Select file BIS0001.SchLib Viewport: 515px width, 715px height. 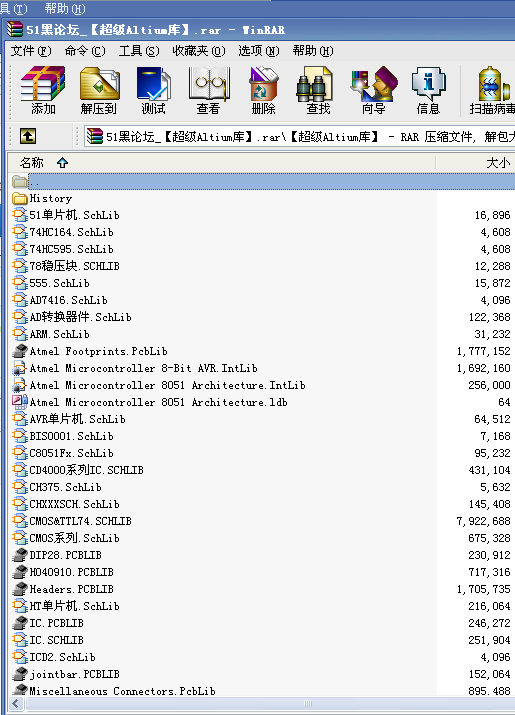click(x=71, y=436)
